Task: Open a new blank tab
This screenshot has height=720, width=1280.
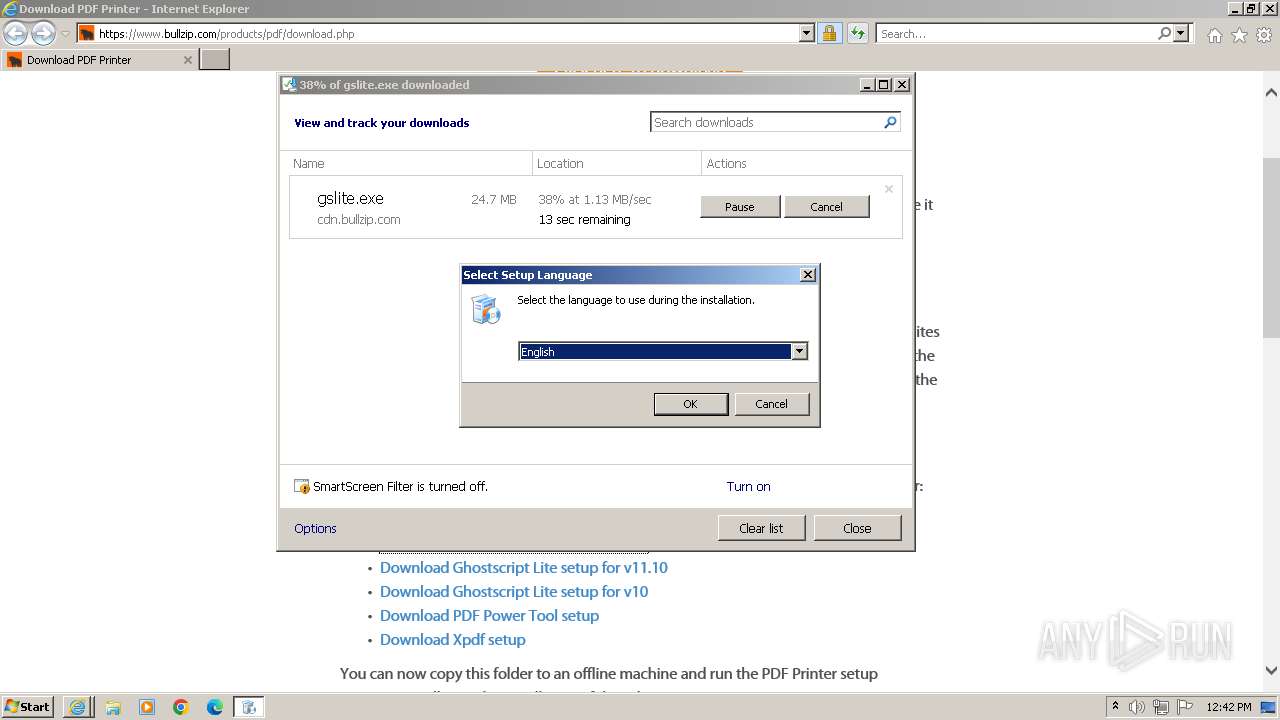Action: point(215,60)
